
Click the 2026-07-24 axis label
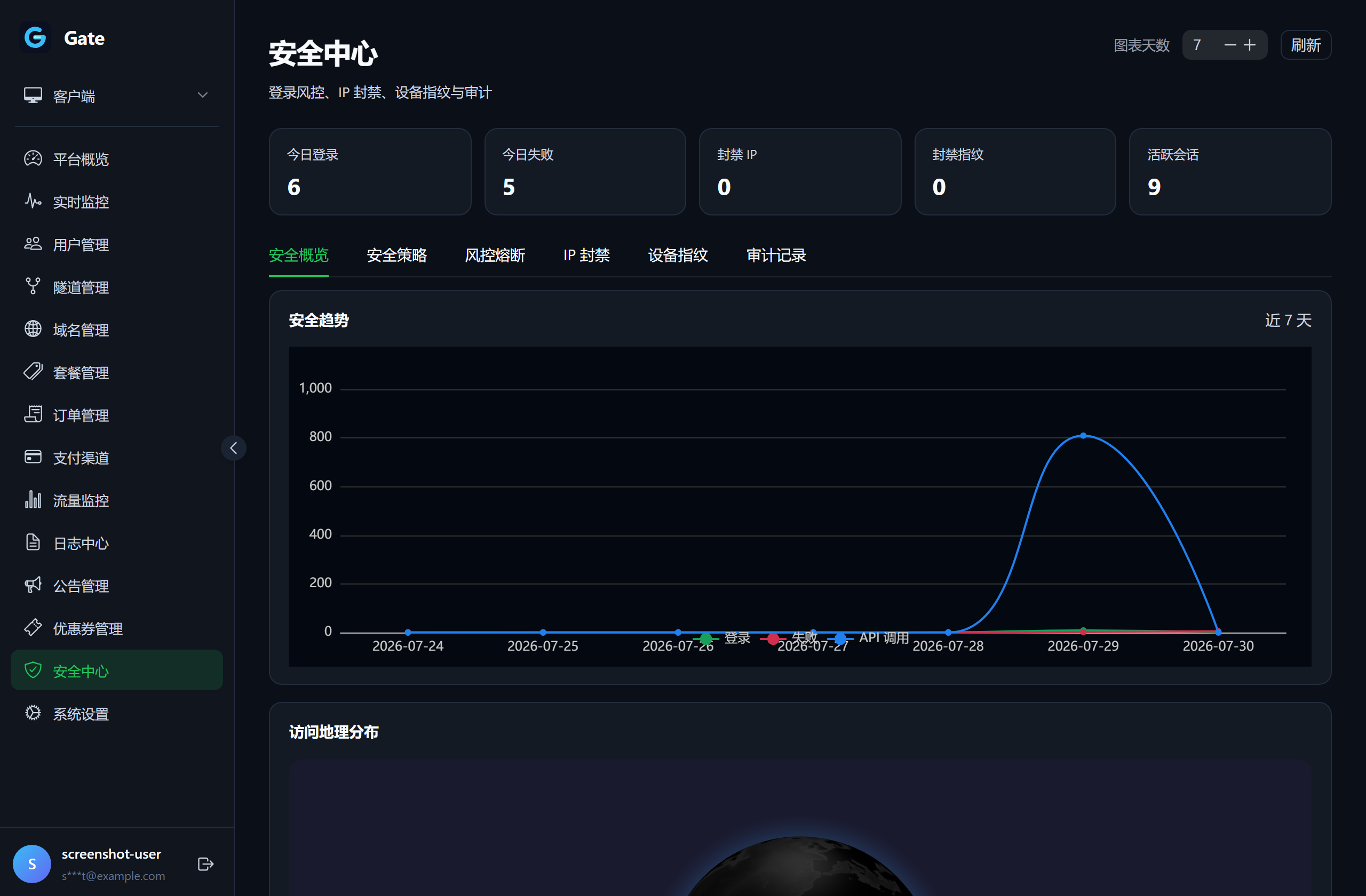click(x=408, y=646)
